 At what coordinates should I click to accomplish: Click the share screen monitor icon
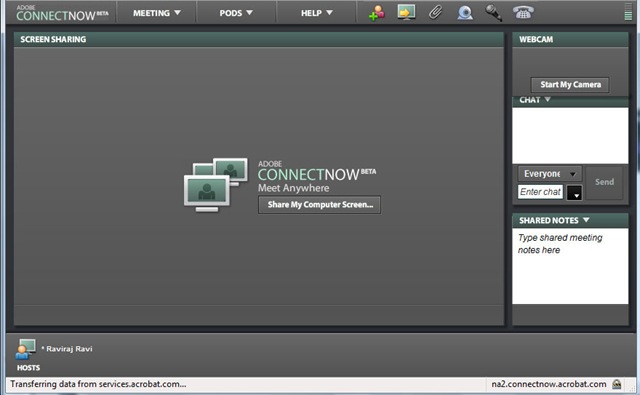(x=406, y=12)
